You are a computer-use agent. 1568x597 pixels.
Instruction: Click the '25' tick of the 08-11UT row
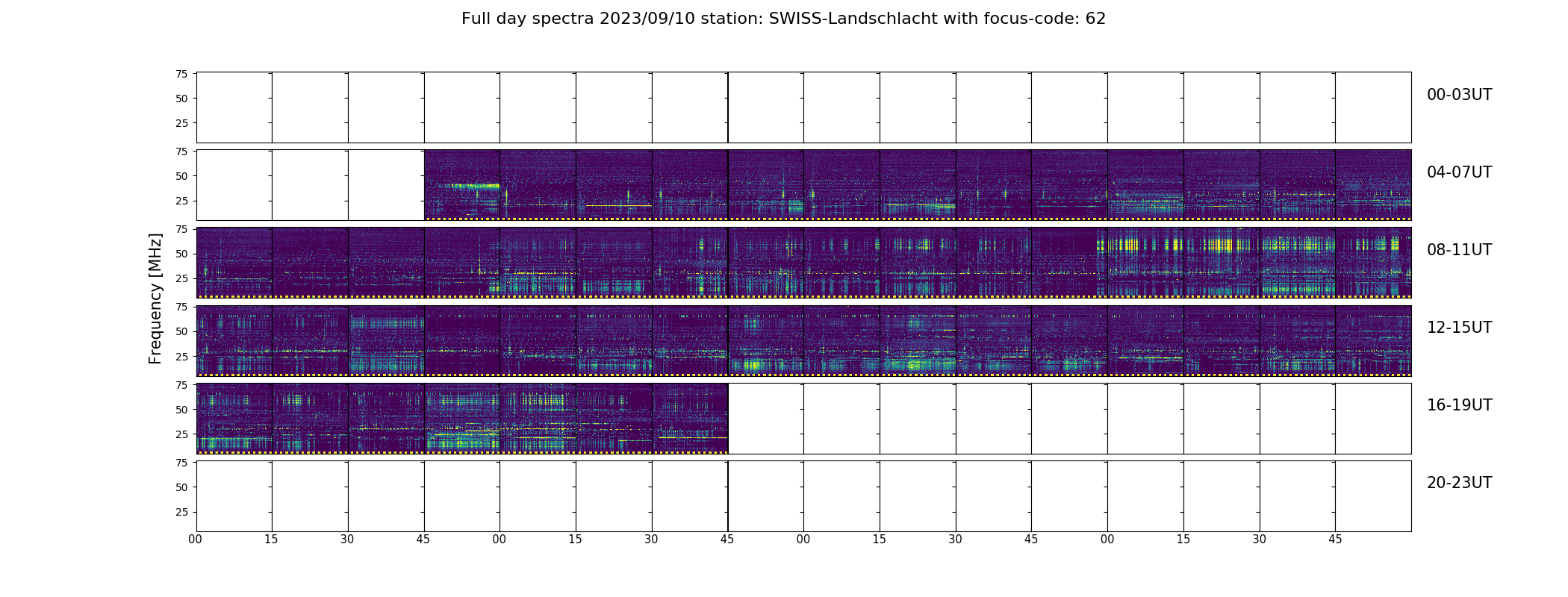181,278
